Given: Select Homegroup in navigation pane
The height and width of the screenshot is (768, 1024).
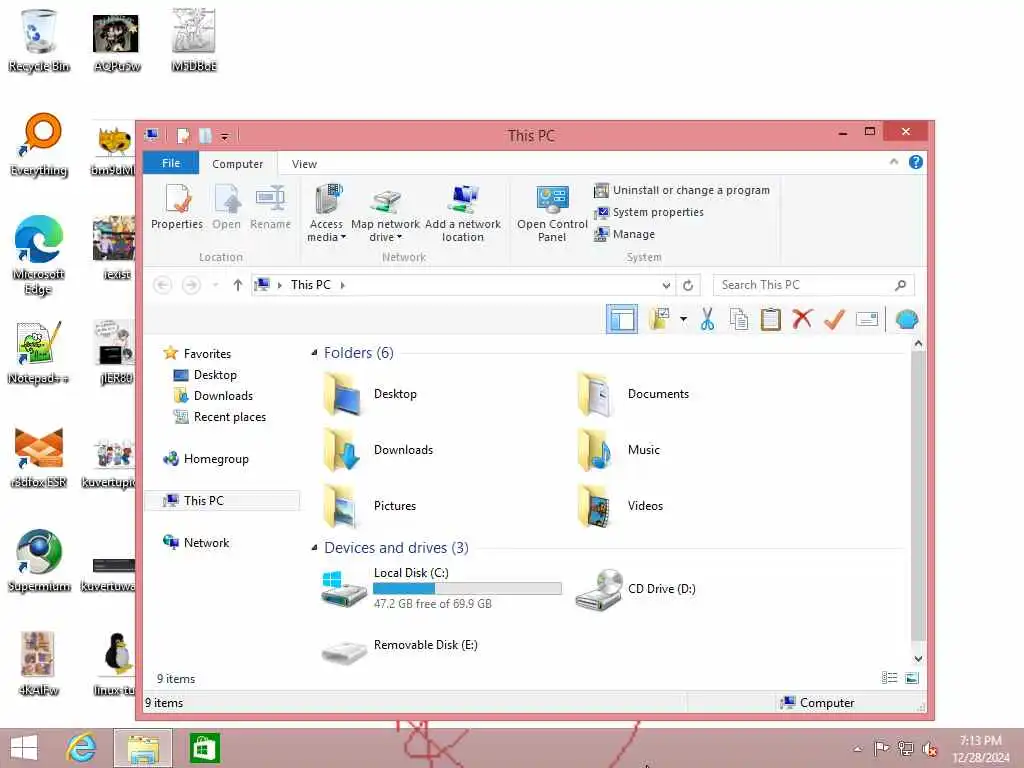Looking at the screenshot, I should 216,458.
